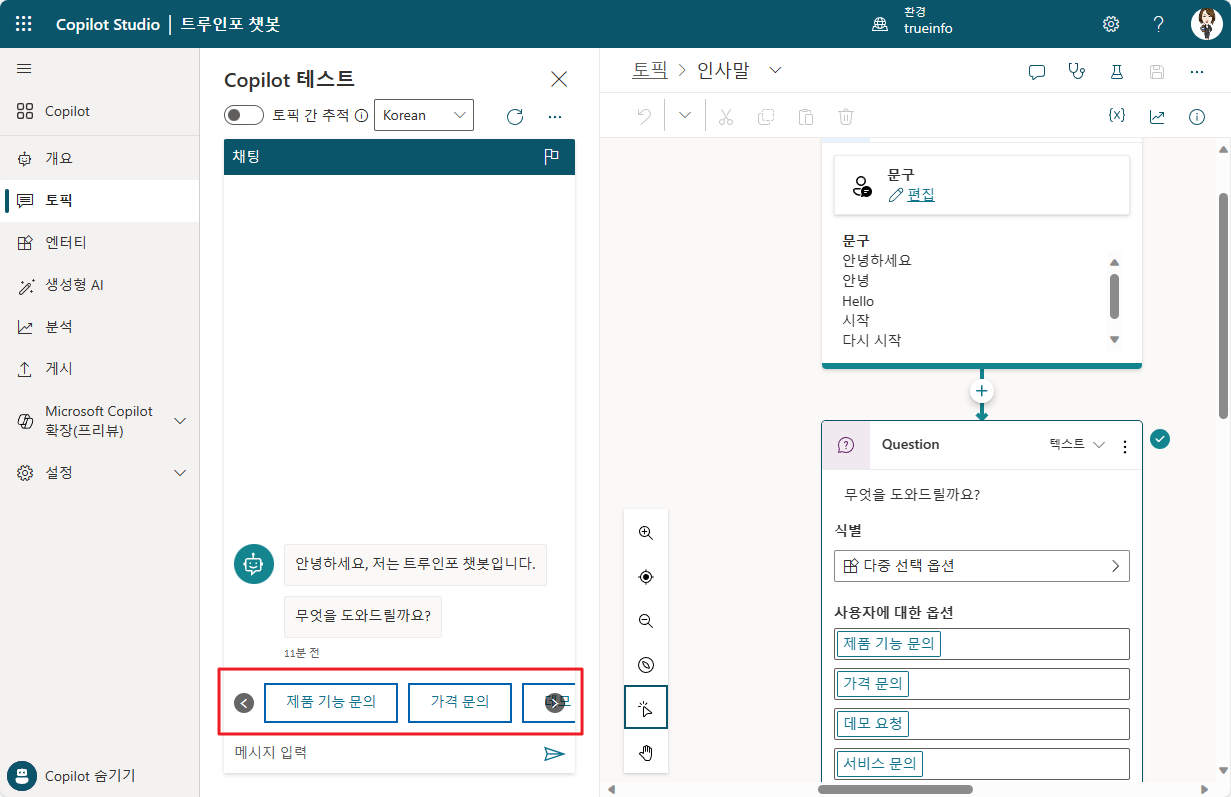Cut the selected node
Image resolution: width=1231 pixels, height=797 pixels.
726,117
